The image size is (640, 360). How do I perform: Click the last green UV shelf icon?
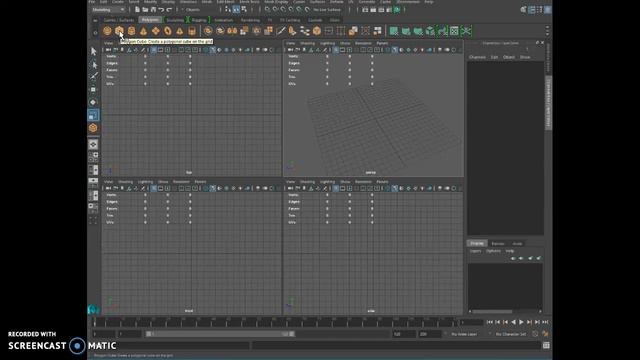(467, 31)
